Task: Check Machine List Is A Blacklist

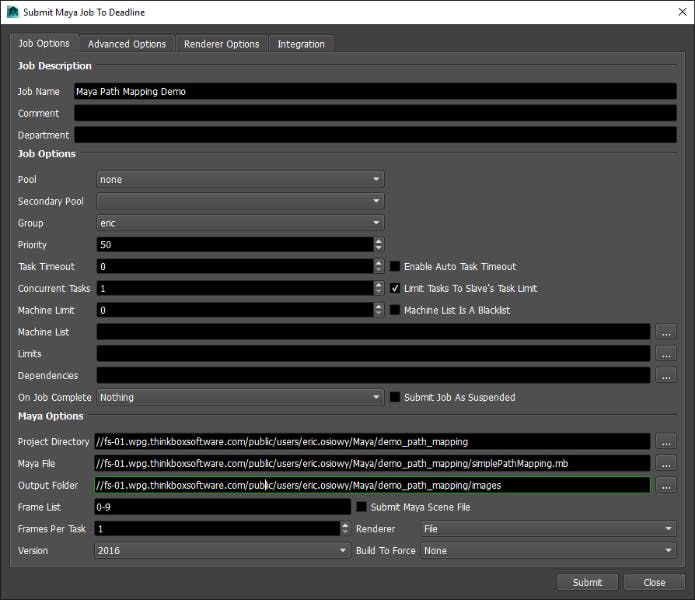Action: point(395,310)
